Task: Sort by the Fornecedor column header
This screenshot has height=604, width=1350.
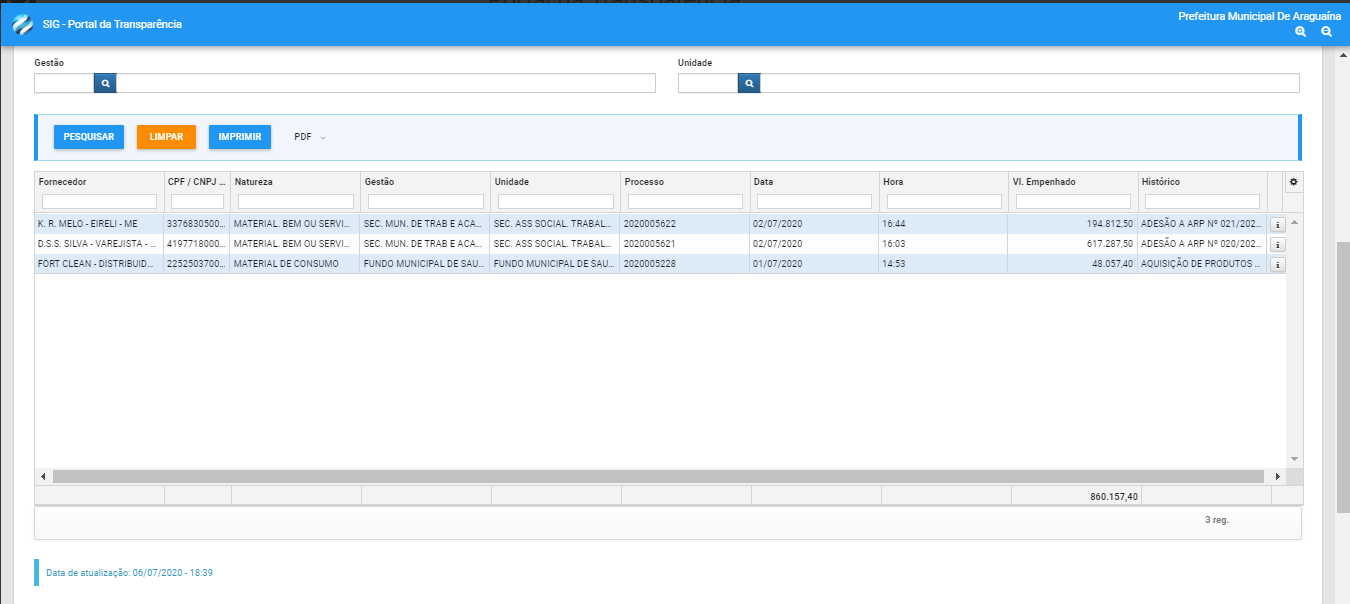Action: (x=62, y=182)
